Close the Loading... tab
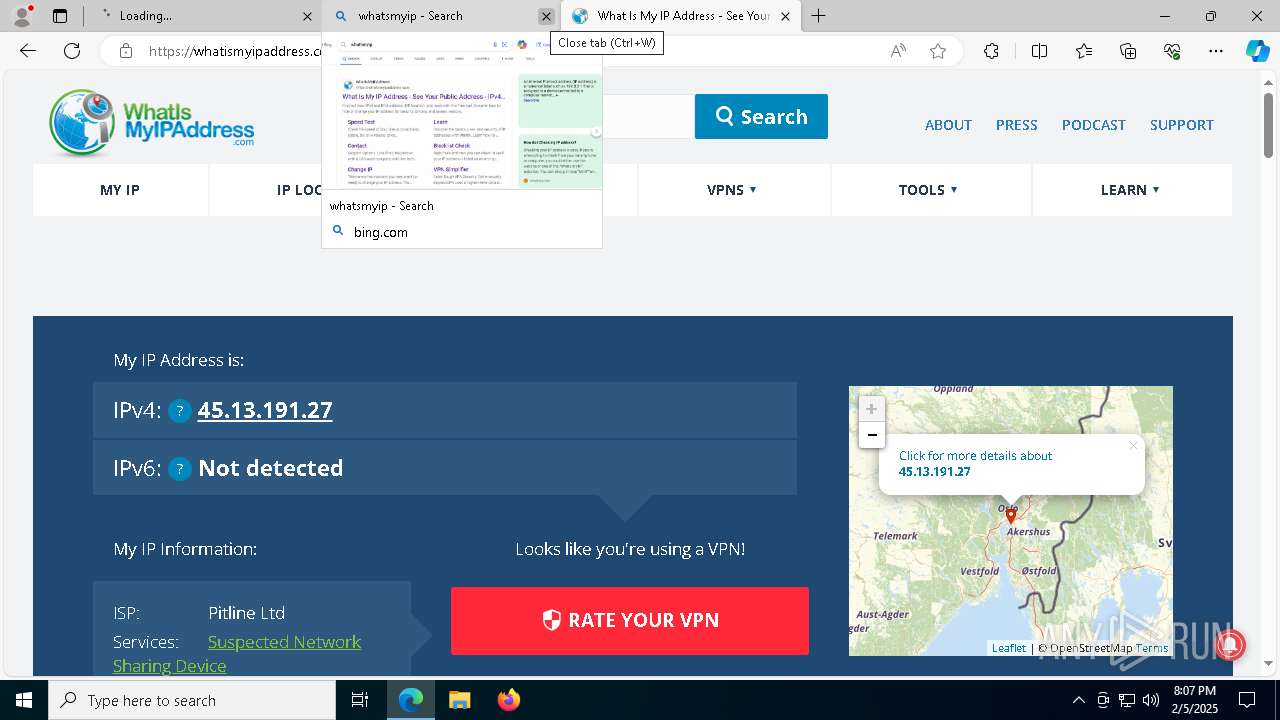This screenshot has height=720, width=1280. (x=307, y=16)
